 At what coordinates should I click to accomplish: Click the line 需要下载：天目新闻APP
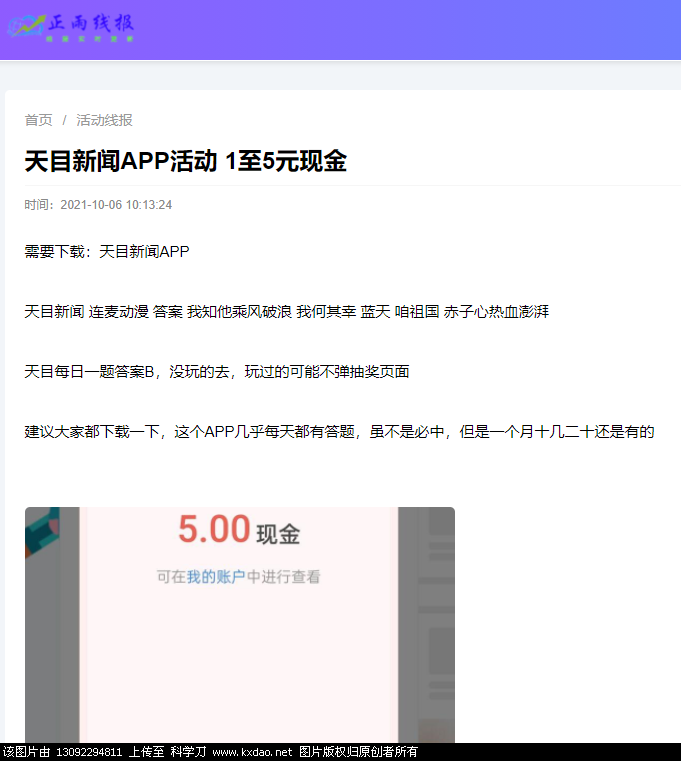coord(107,251)
